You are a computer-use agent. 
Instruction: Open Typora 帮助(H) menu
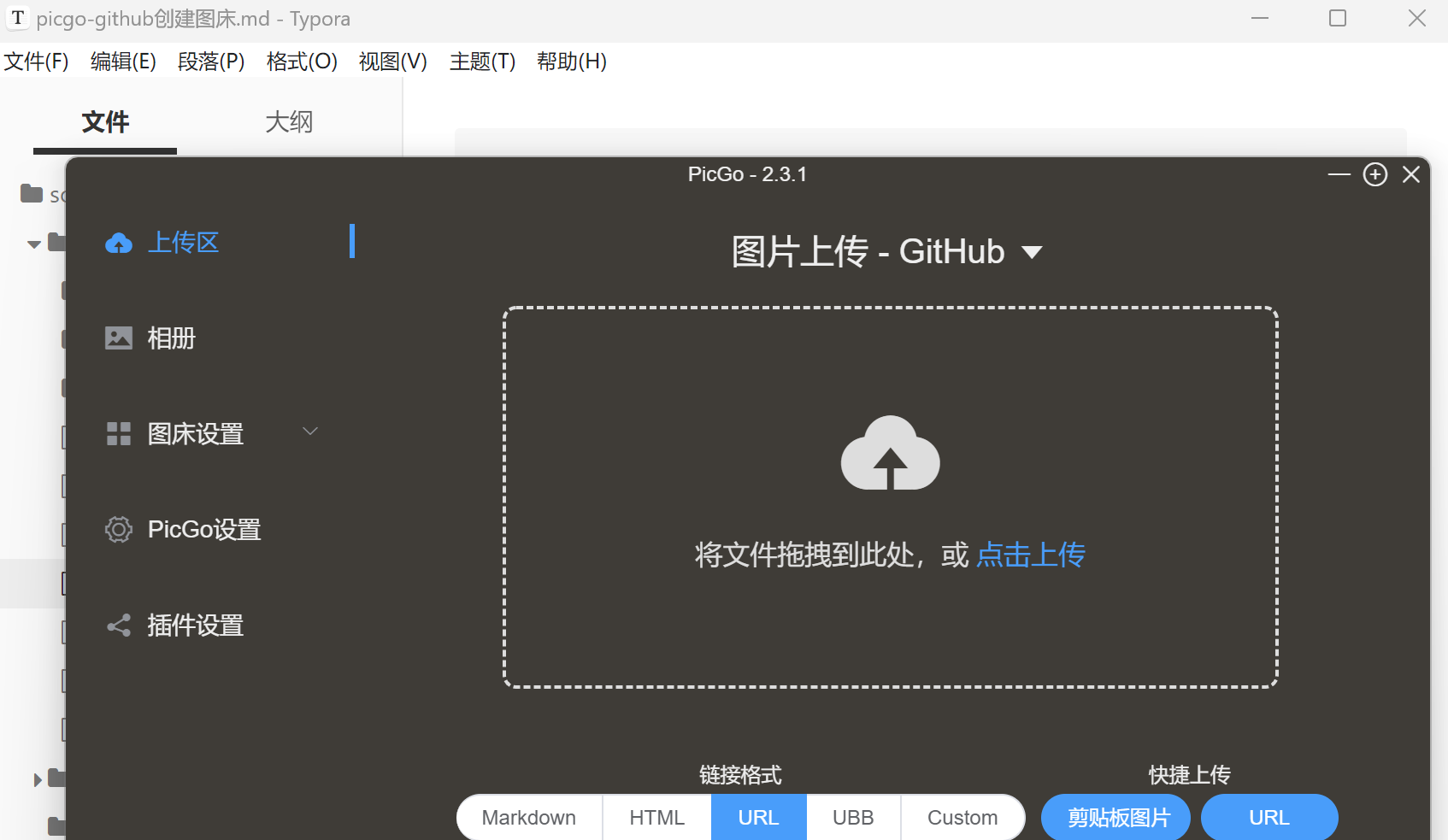(x=572, y=62)
